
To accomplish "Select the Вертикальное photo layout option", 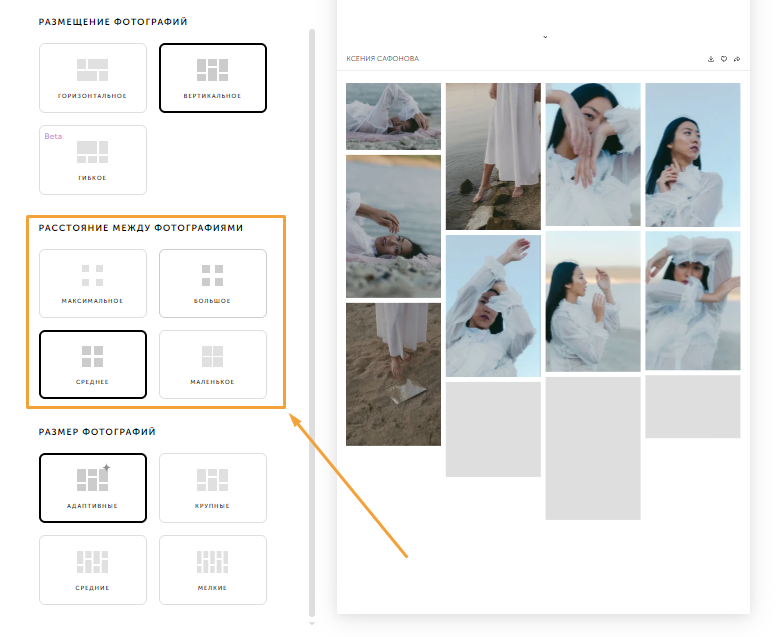I will pos(213,78).
